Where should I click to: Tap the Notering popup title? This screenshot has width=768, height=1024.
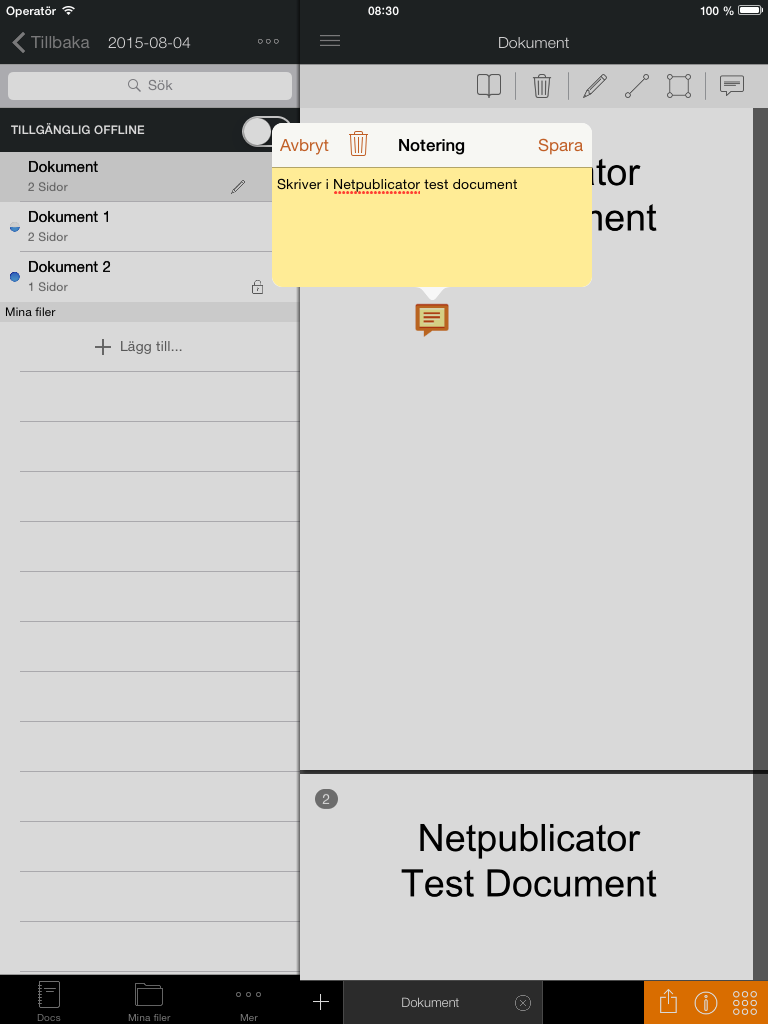(x=432, y=145)
